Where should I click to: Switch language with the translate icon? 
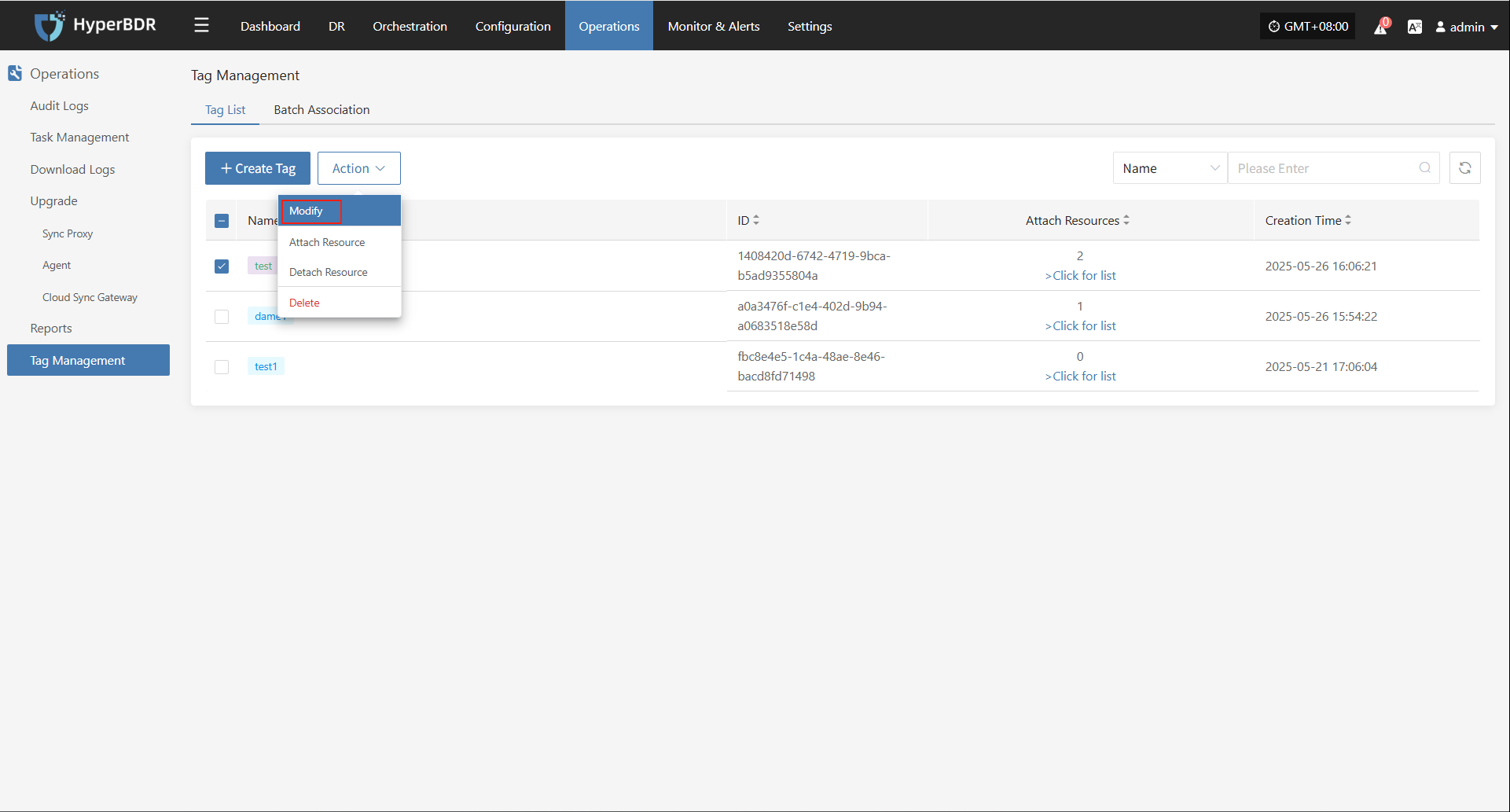1415,27
